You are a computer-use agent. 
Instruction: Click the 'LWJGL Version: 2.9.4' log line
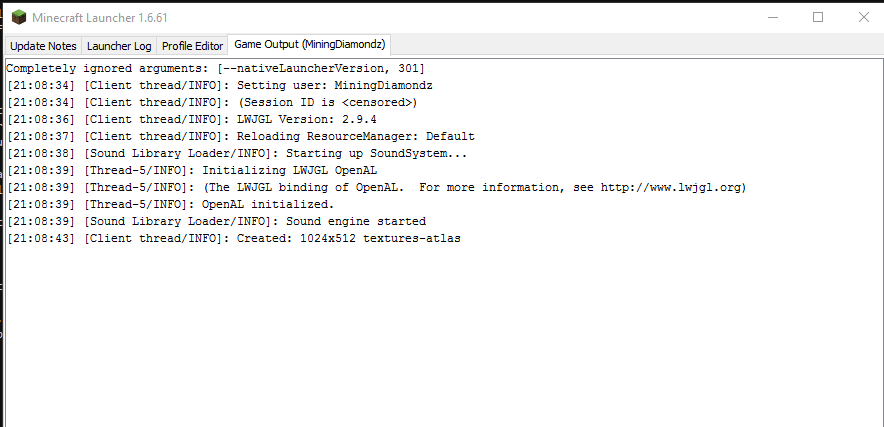point(192,120)
